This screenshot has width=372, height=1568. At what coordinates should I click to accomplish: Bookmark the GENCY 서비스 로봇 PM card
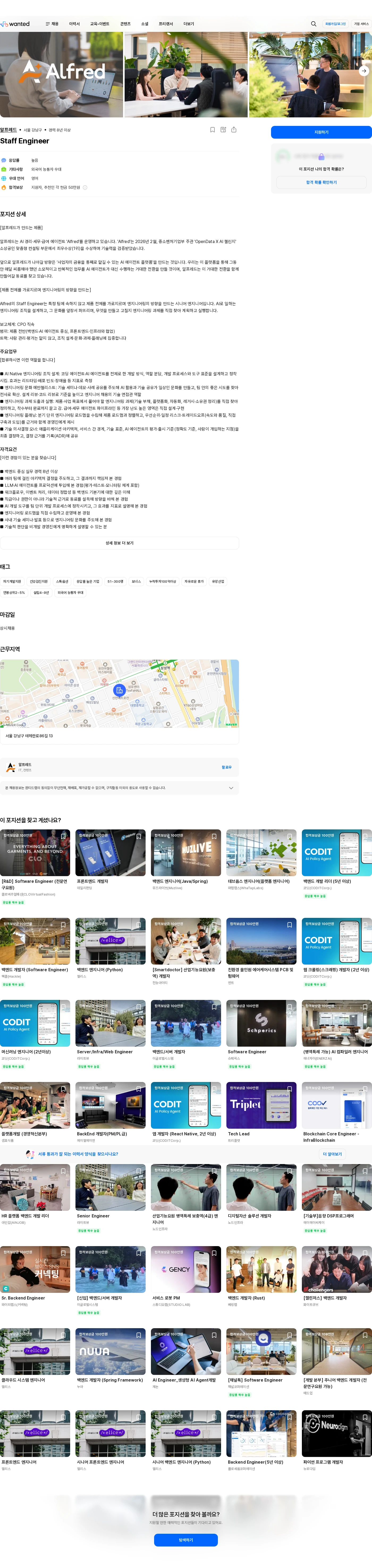[214, 1253]
